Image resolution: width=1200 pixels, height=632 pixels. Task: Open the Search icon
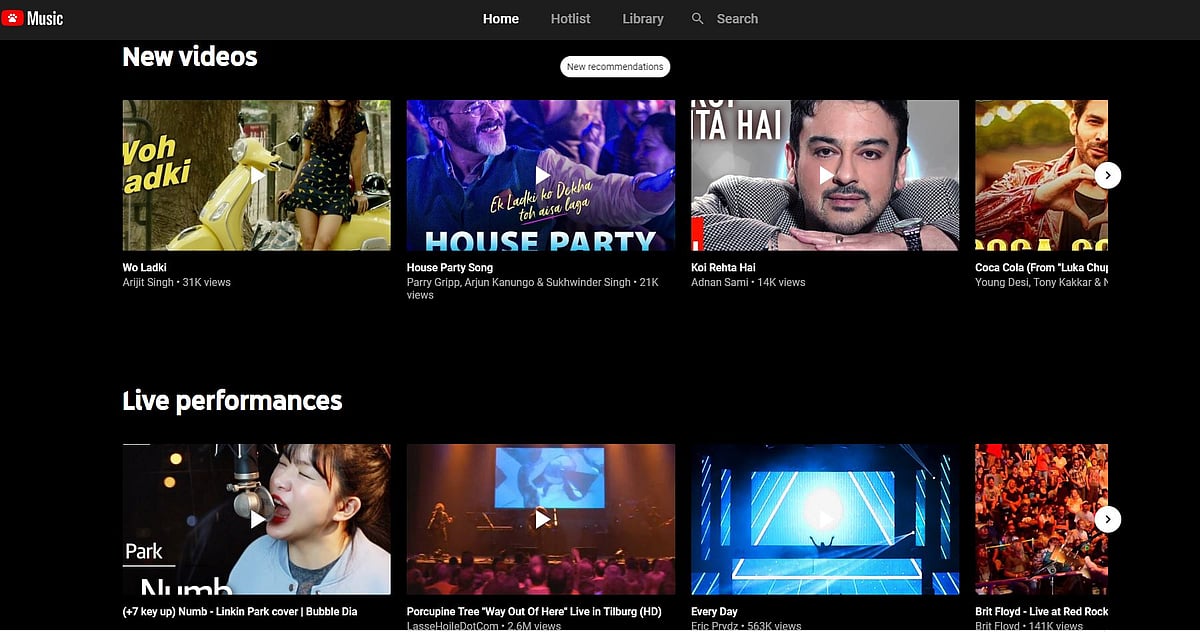click(696, 18)
